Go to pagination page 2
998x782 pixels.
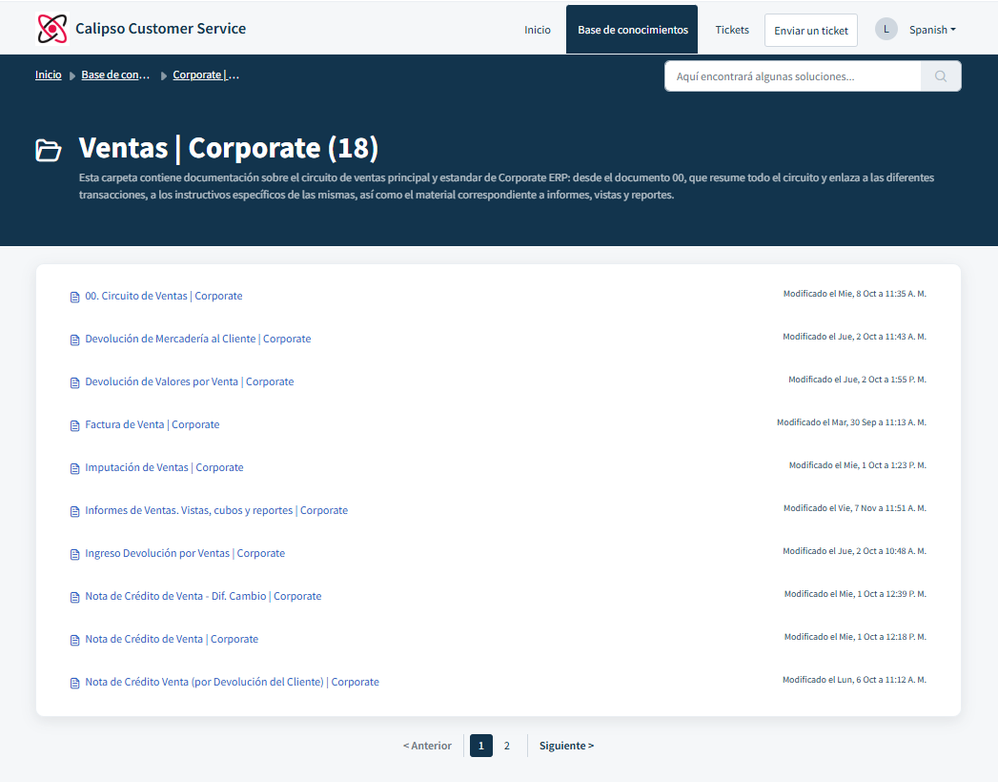(507, 746)
